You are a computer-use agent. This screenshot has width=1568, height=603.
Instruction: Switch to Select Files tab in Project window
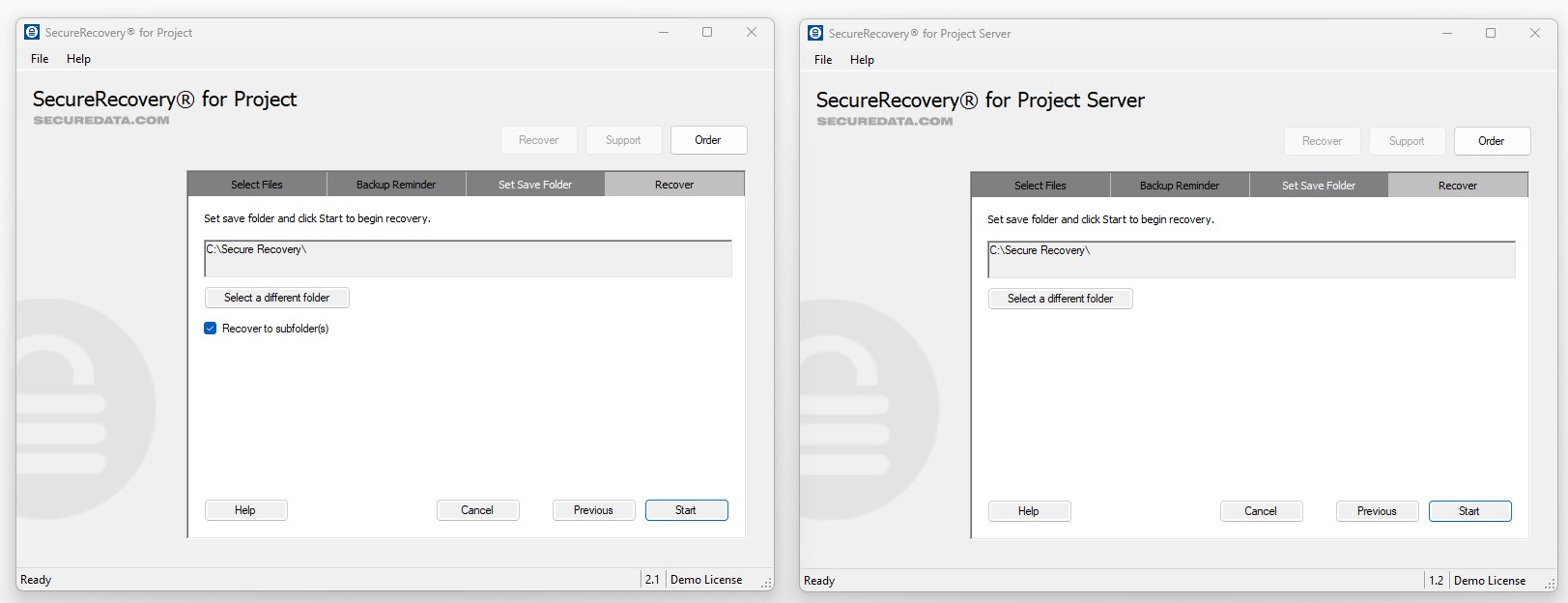point(257,185)
